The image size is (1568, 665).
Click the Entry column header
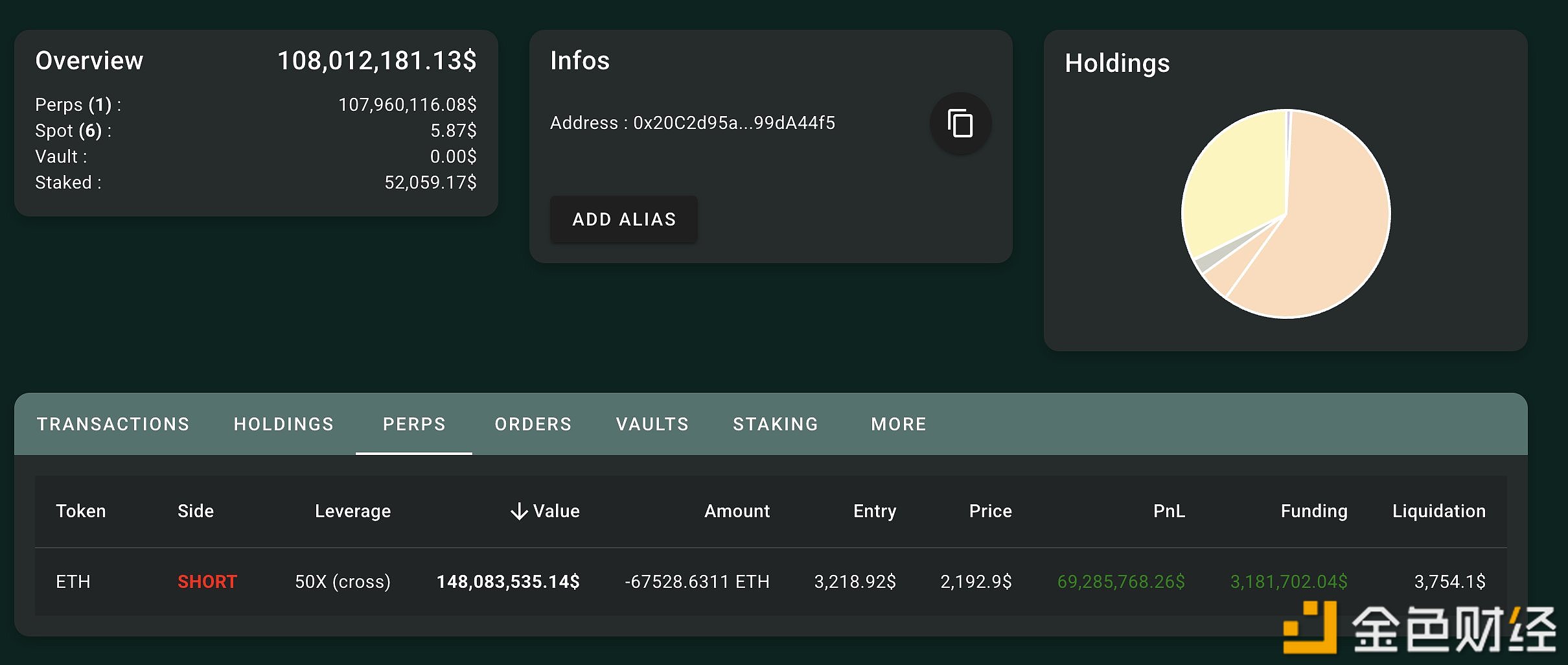874,511
